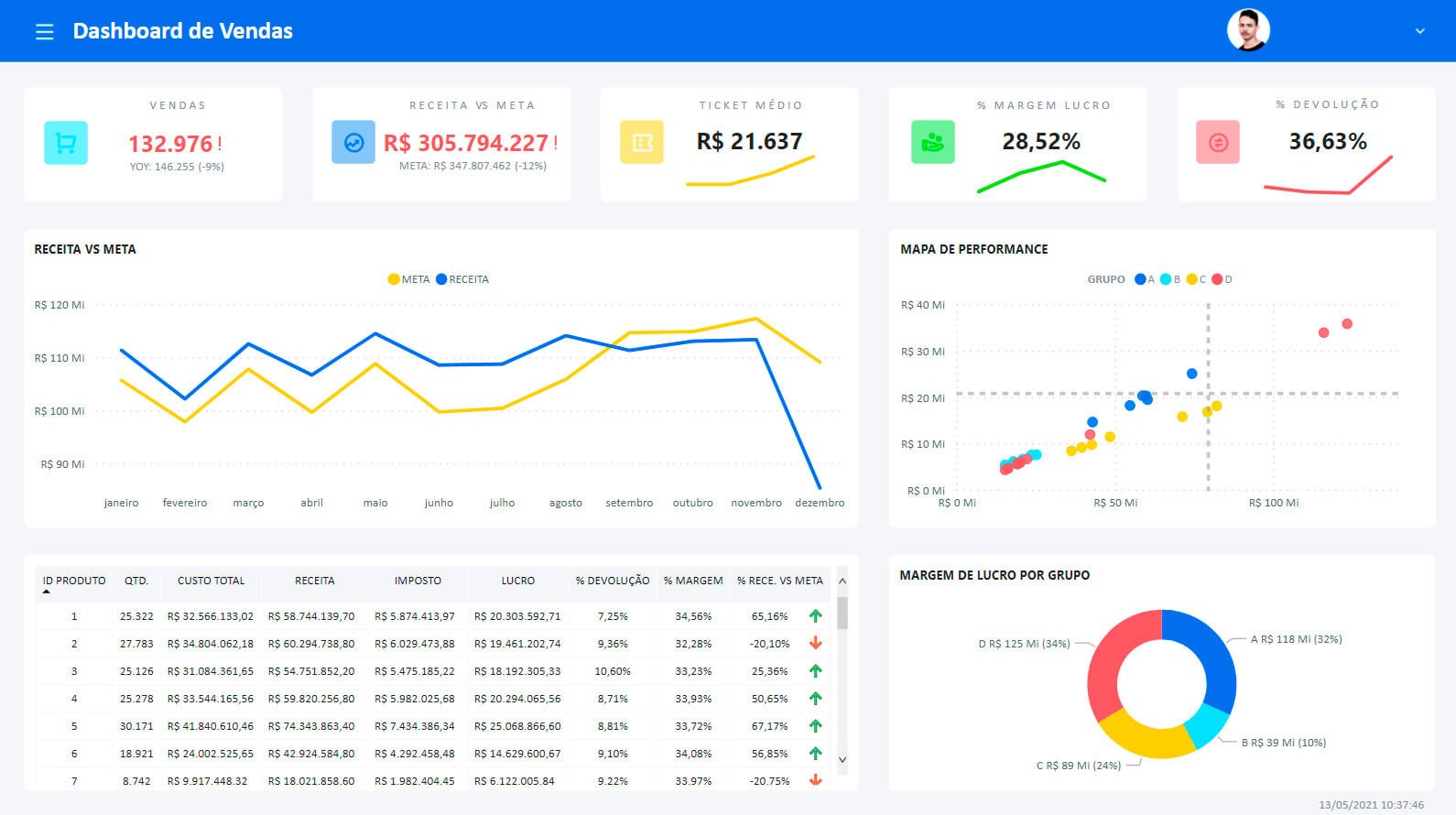The width and height of the screenshot is (1456, 815).
Task: Click the Ticket Médio sparkline
Action: (x=750, y=170)
